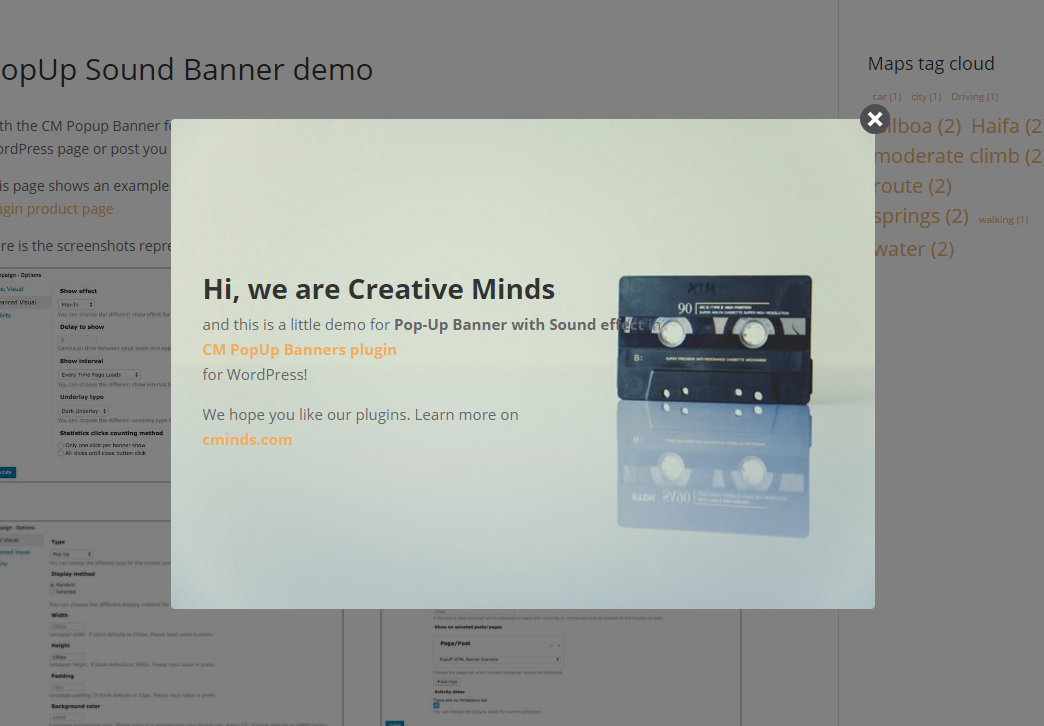Visit the cminds.com link in the popup
Image resolution: width=1044 pixels, height=726 pixels.
(x=248, y=440)
